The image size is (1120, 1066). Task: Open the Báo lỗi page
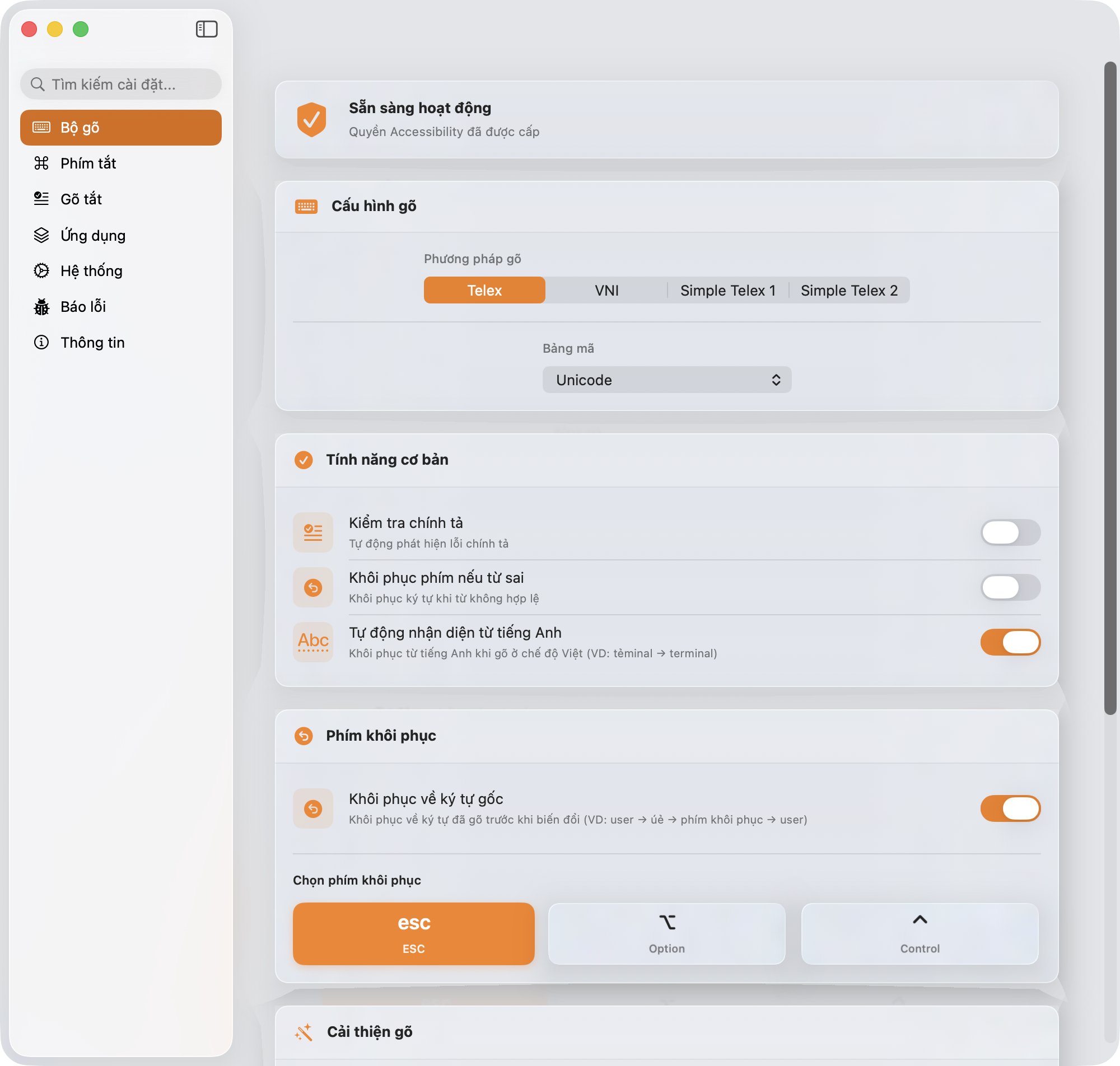click(x=120, y=307)
